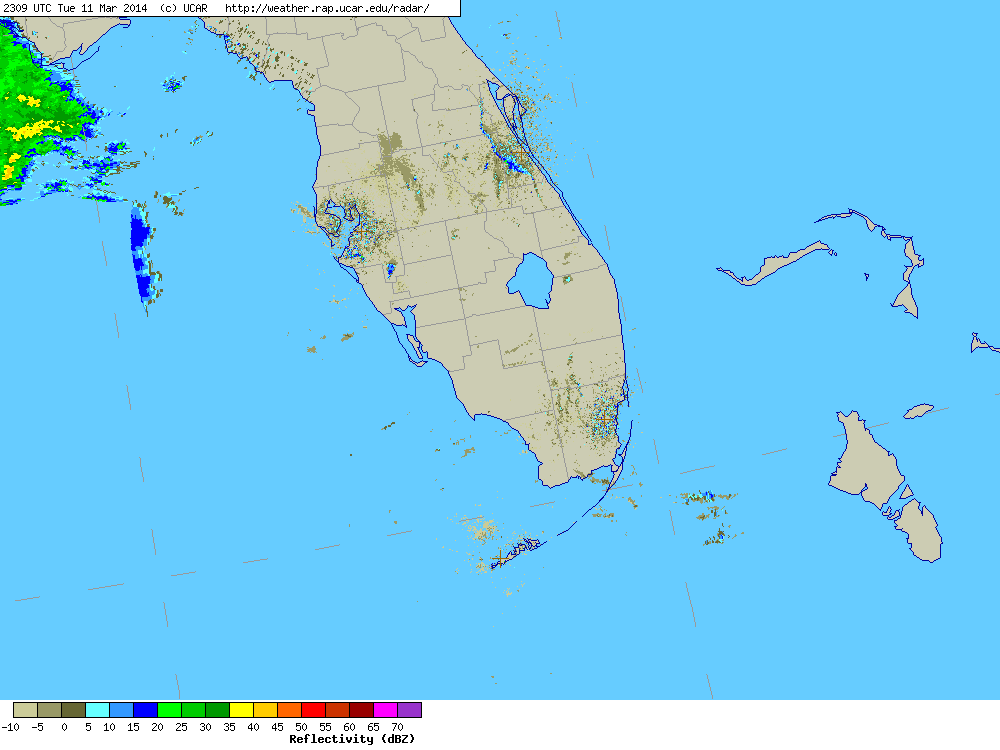Image resolution: width=1000 pixels, height=750 pixels.
Task: Click the bright red 50 dBZ swatch
Action: tap(314, 710)
